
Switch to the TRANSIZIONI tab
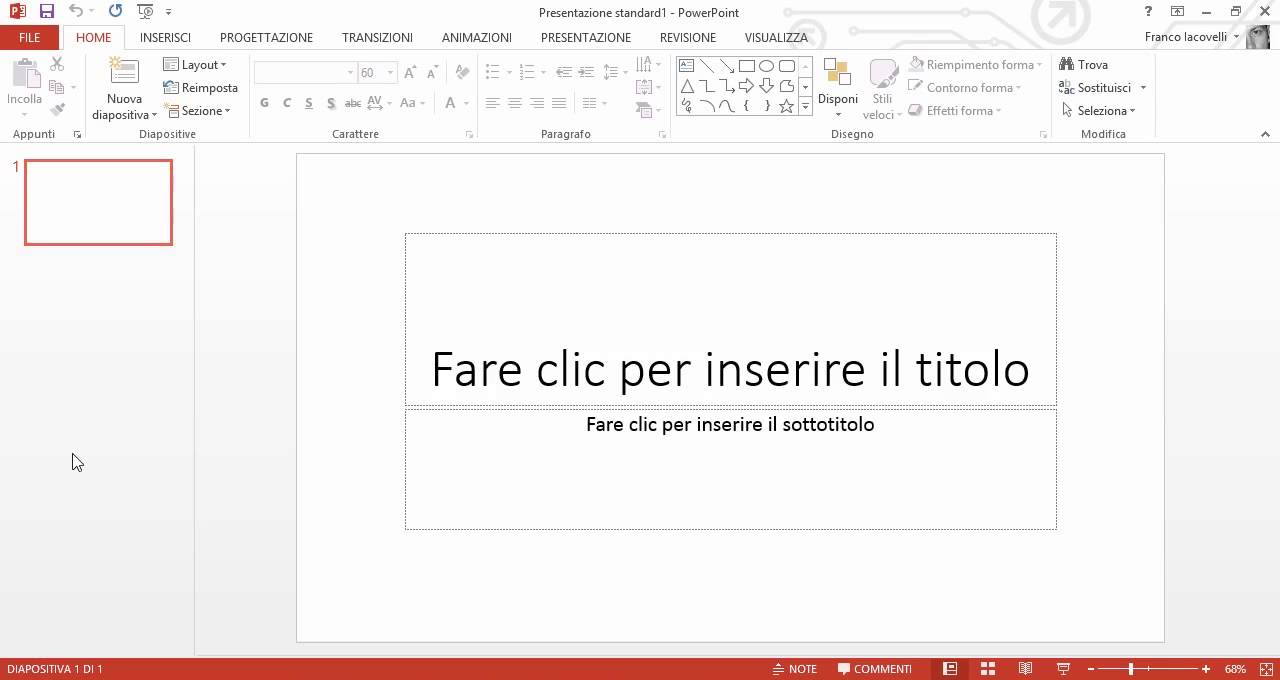(377, 37)
